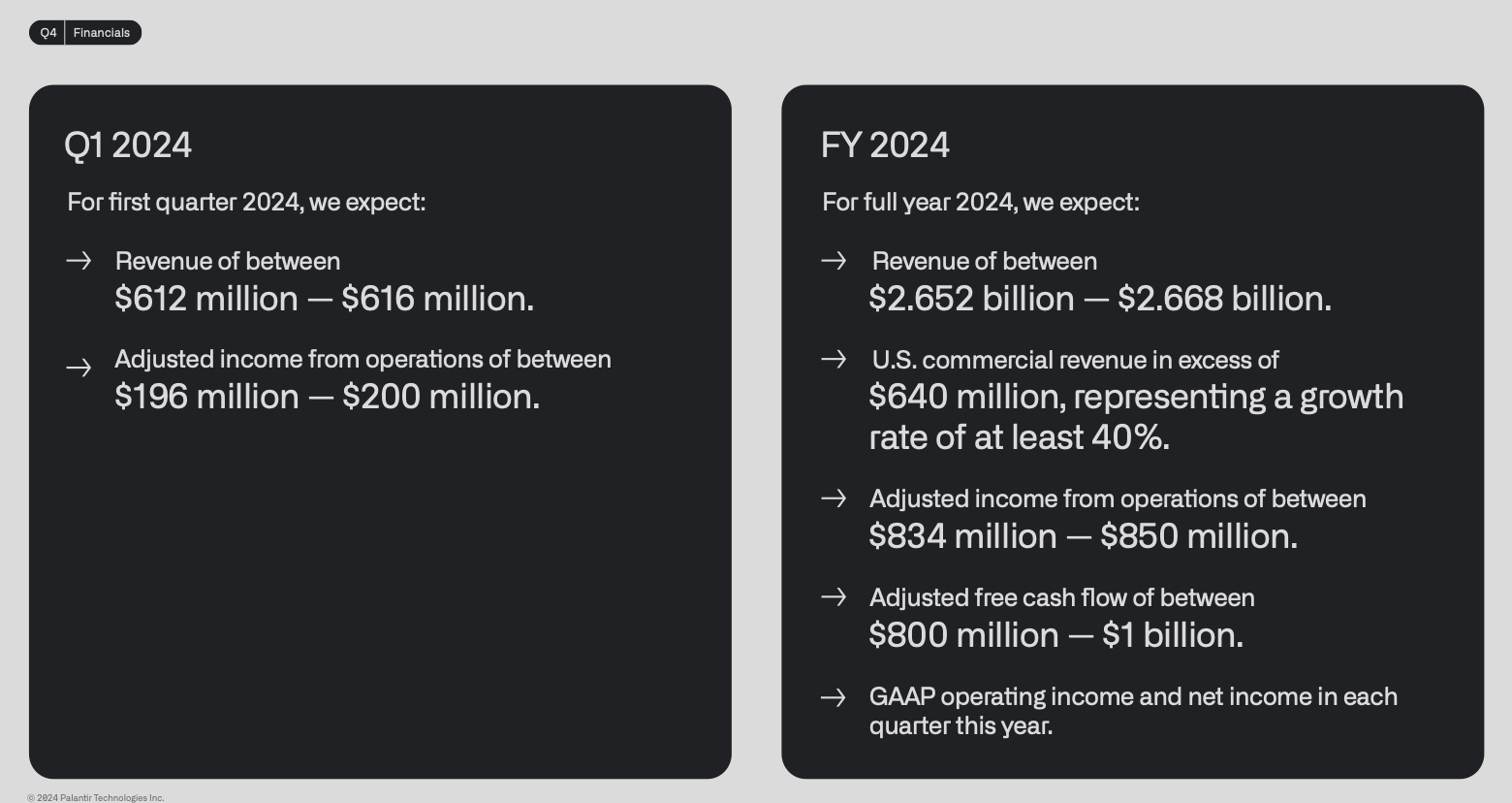Click the arrow beside $834 million adjusted income
This screenshot has width=1512, height=803.
coord(834,498)
